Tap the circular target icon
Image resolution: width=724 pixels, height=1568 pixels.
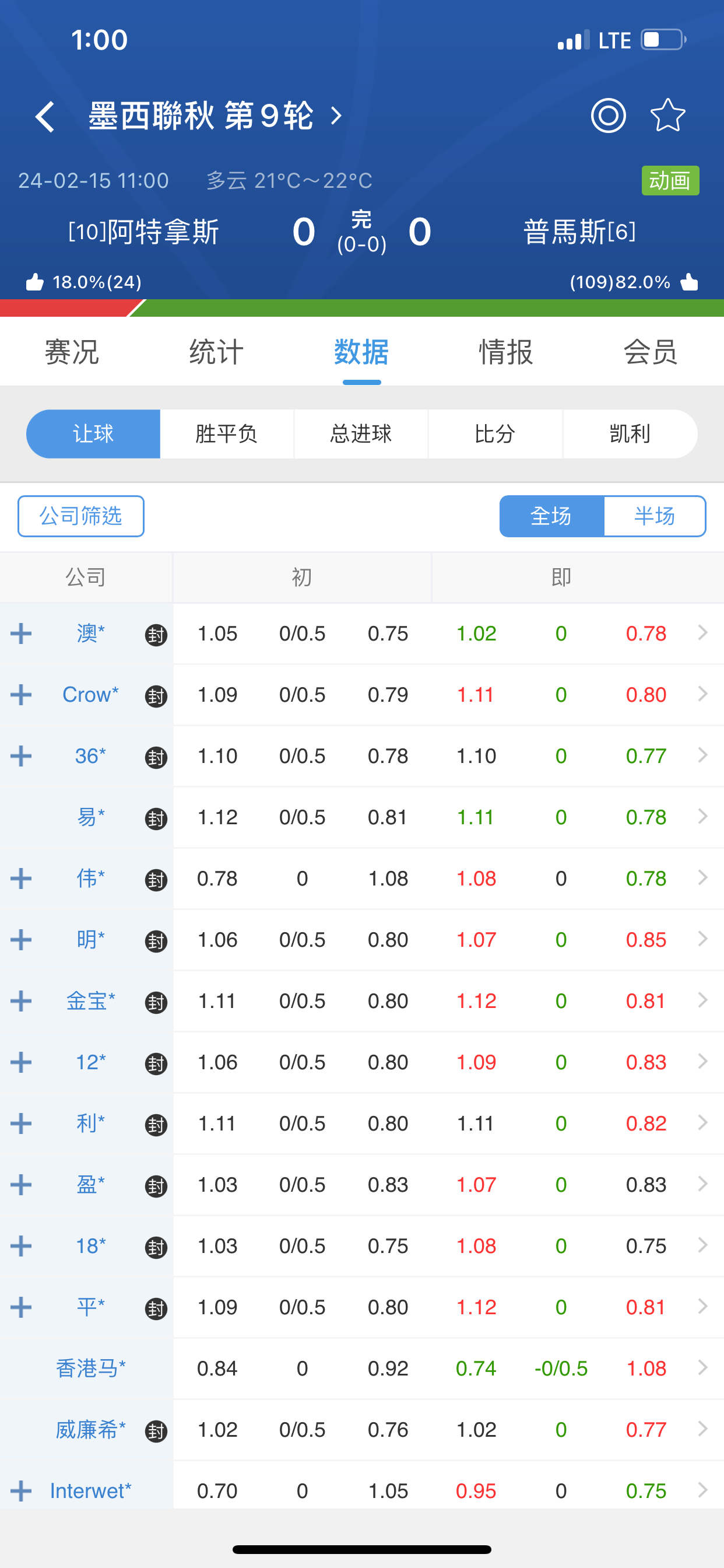point(608,116)
